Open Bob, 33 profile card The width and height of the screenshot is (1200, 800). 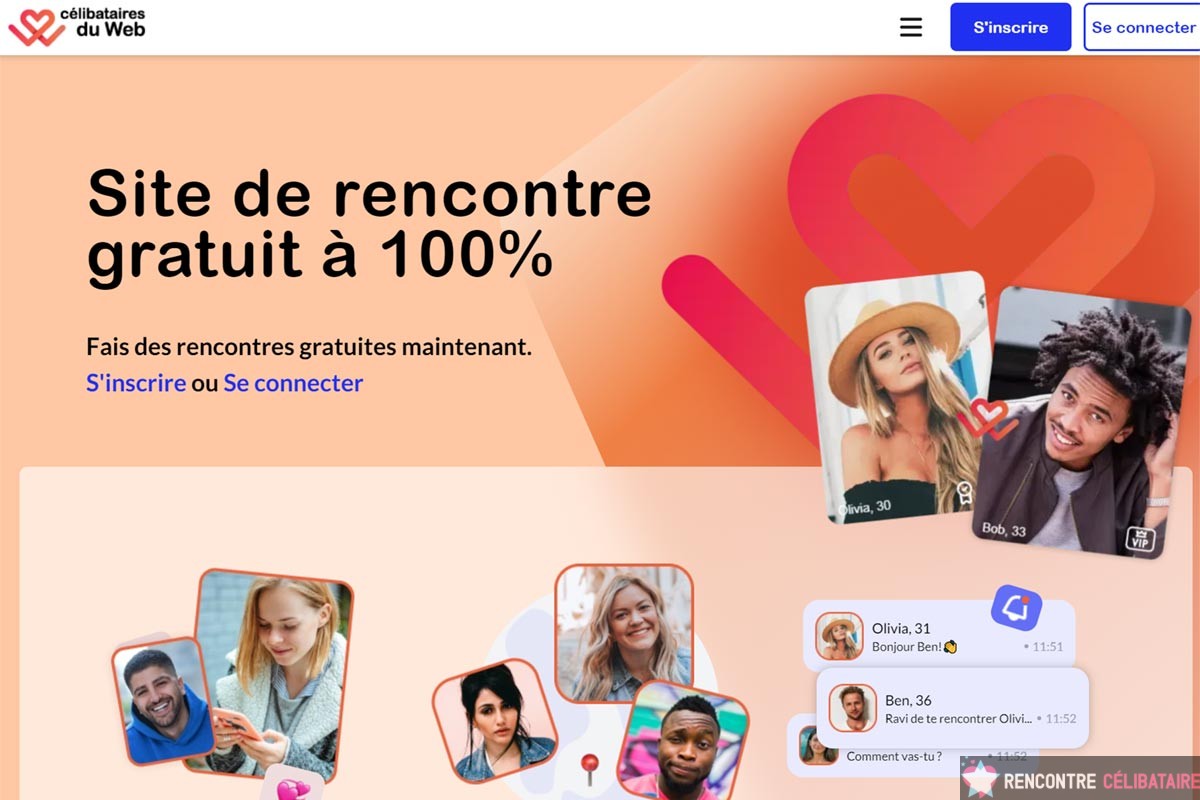tap(1082, 421)
